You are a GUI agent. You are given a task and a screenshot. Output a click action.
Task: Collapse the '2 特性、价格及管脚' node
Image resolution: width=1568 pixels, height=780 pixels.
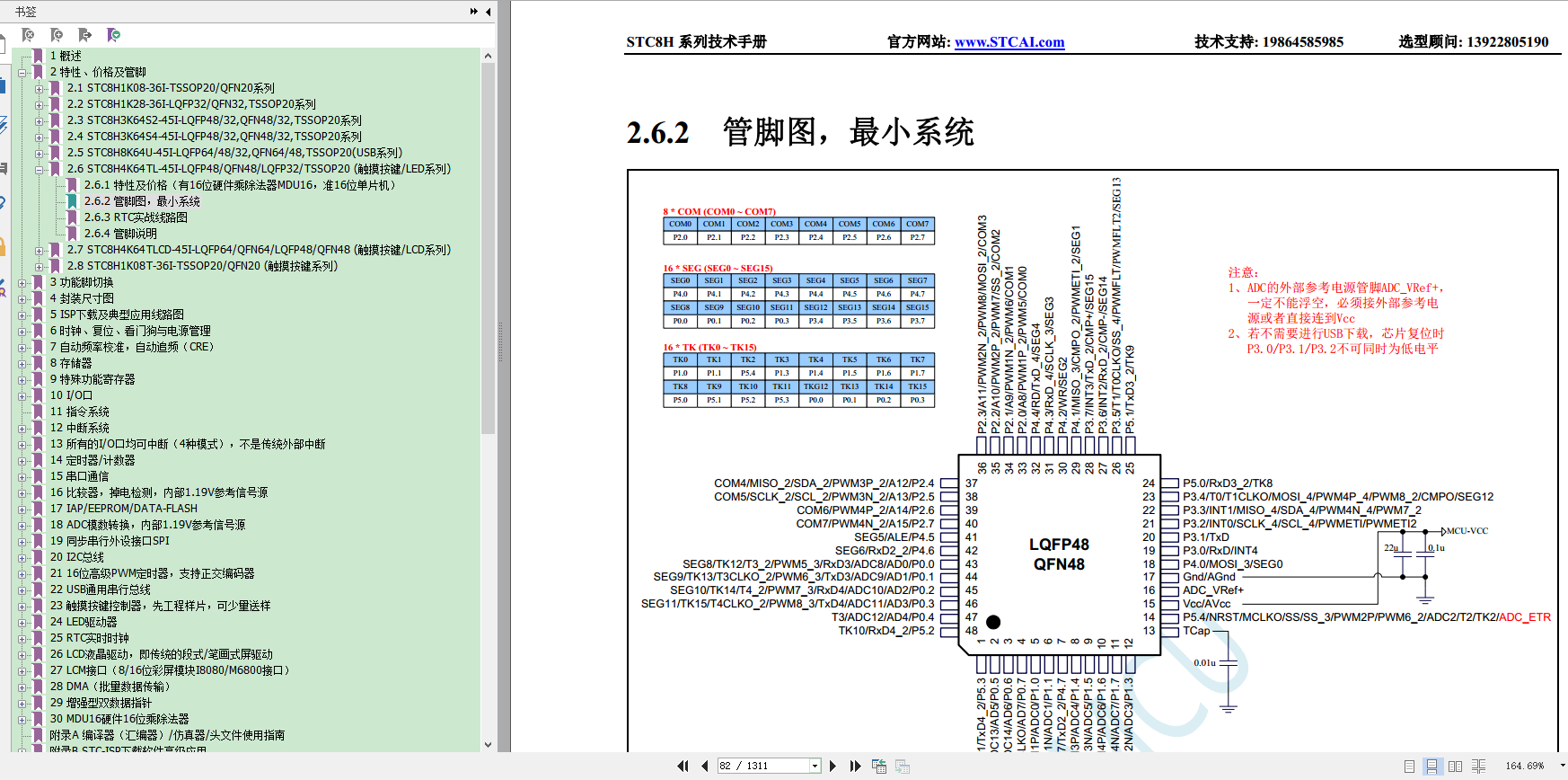[22, 72]
